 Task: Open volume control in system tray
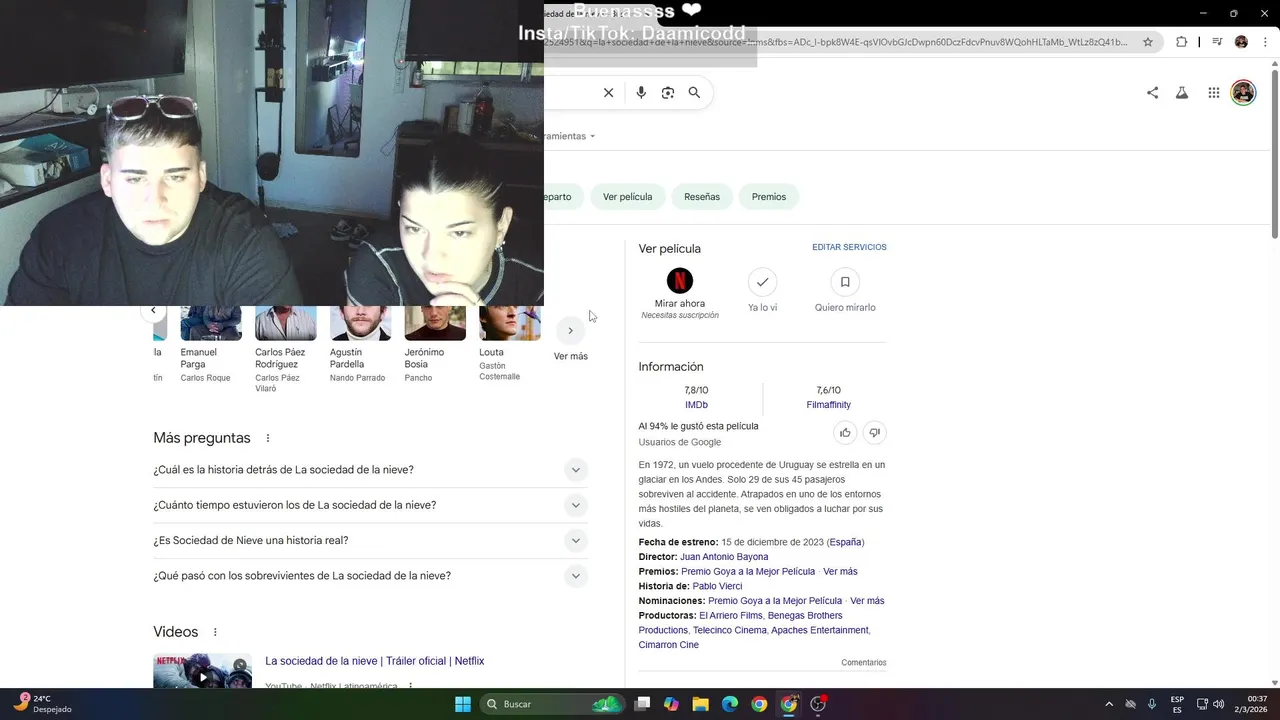point(1218,704)
